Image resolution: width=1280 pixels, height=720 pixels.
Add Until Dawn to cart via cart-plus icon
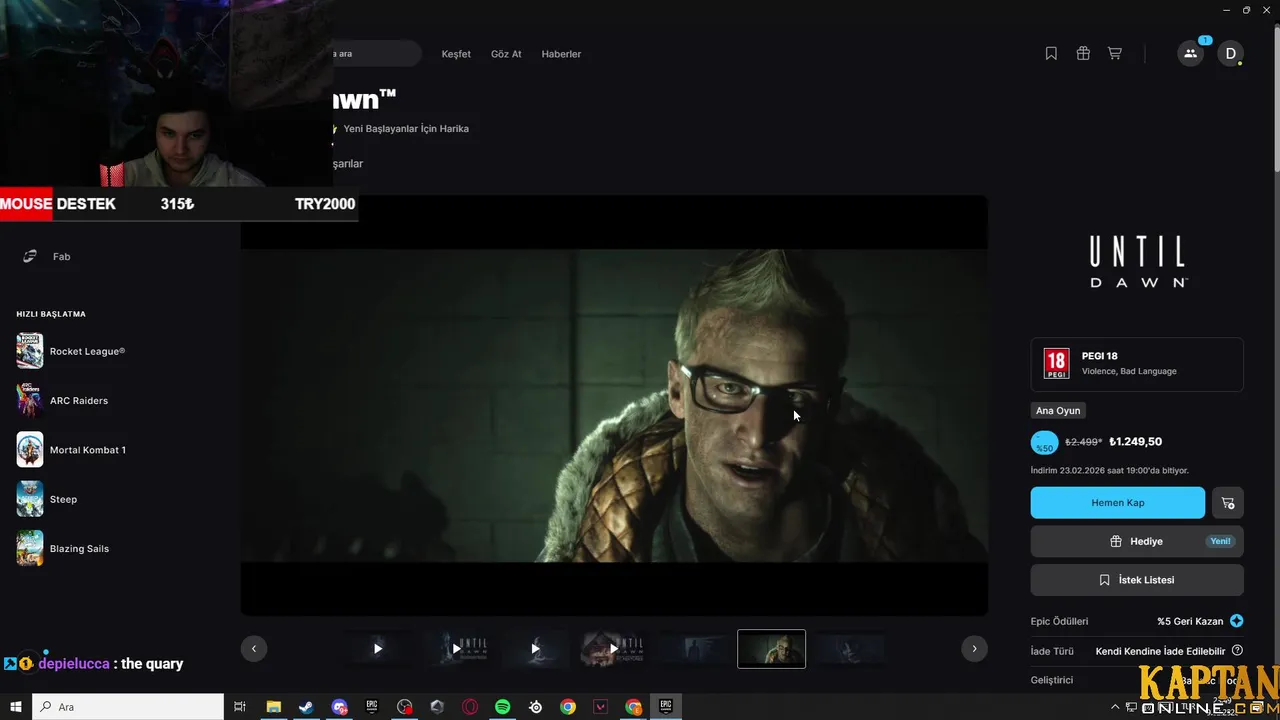[x=1228, y=503]
